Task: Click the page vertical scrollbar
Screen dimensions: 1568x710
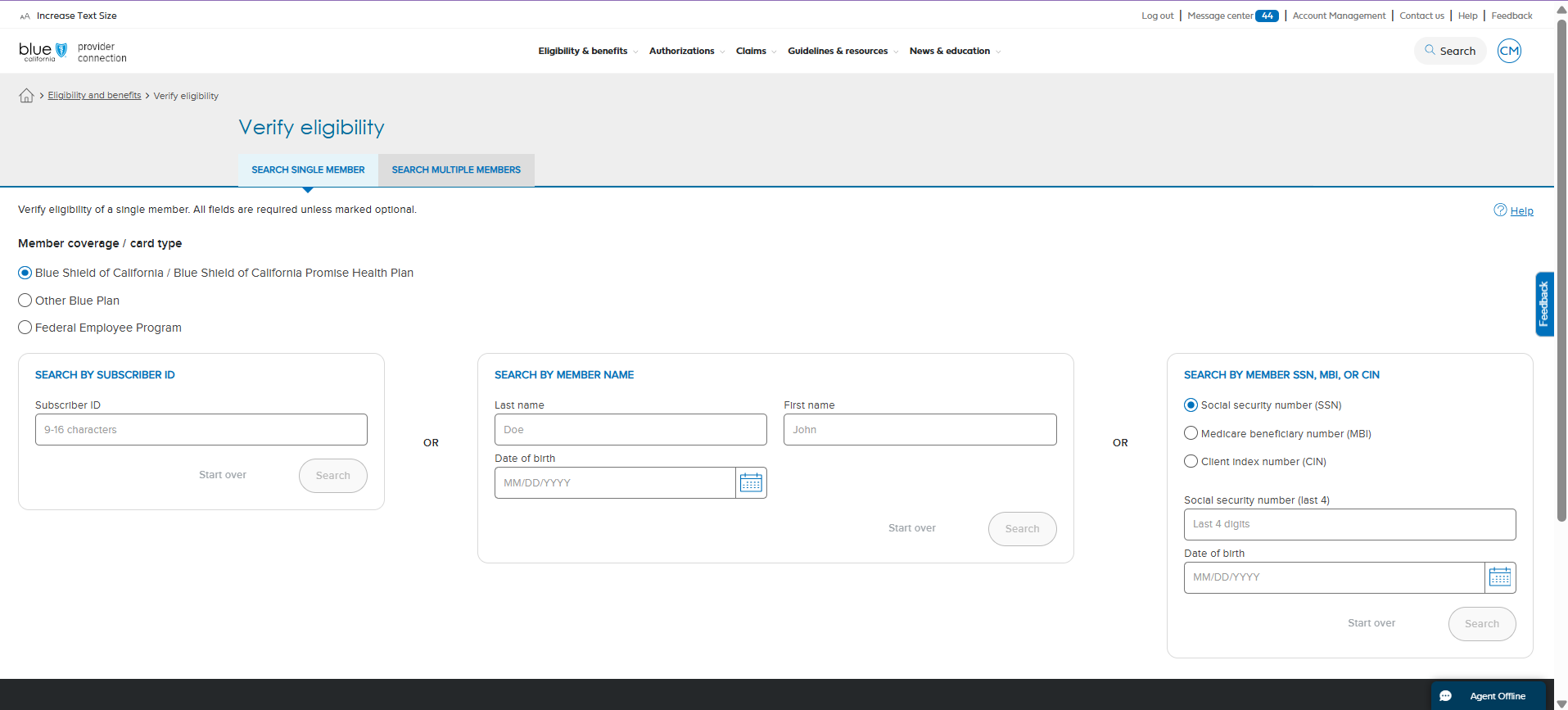Action: (x=1561, y=270)
